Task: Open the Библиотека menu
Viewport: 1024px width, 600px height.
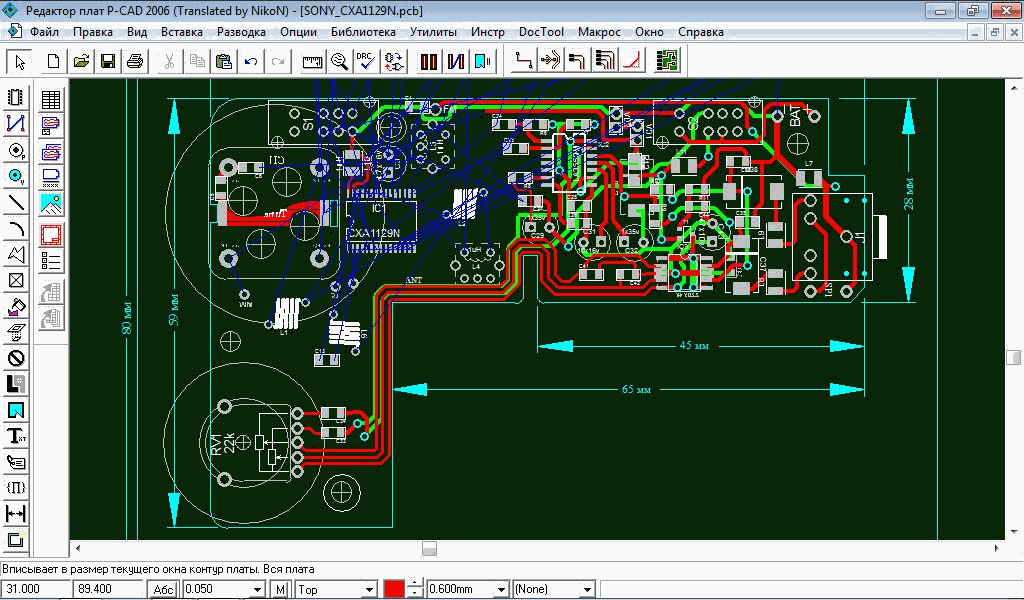Action: tap(363, 32)
